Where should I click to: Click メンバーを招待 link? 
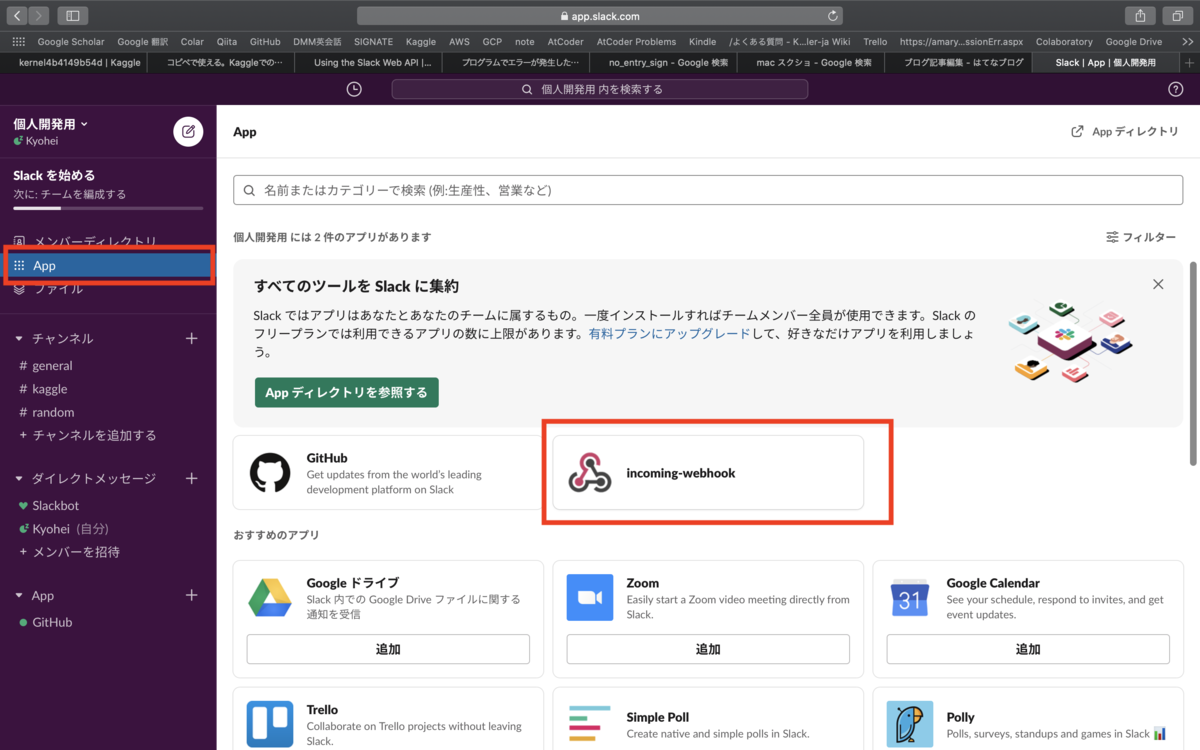coord(76,552)
